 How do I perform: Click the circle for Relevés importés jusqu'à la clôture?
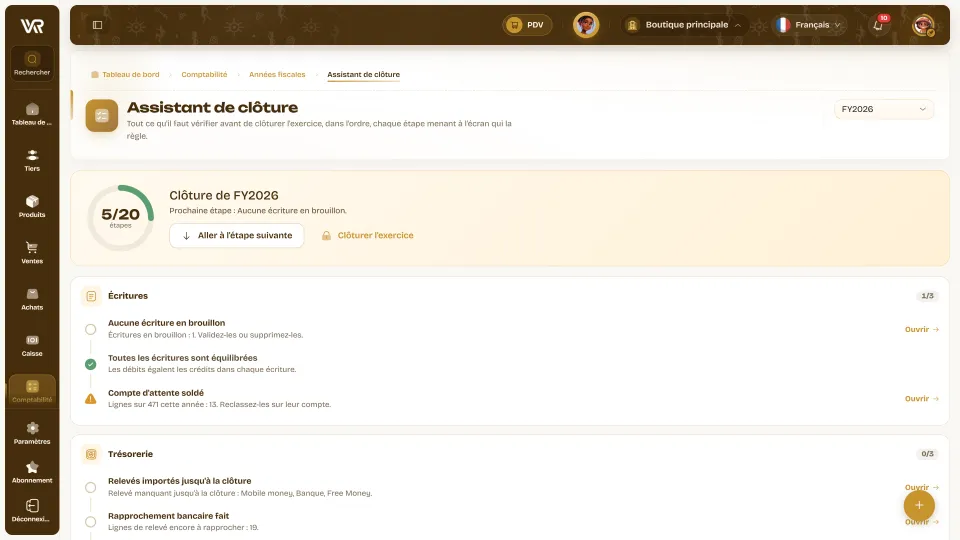[x=91, y=487]
